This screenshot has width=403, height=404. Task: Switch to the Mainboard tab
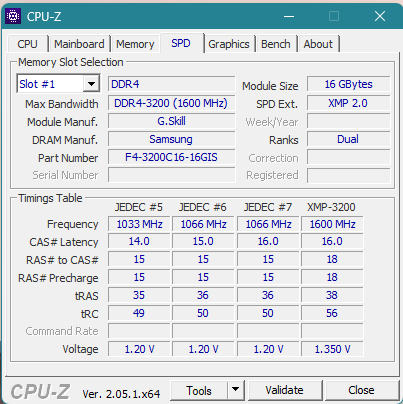(79, 44)
